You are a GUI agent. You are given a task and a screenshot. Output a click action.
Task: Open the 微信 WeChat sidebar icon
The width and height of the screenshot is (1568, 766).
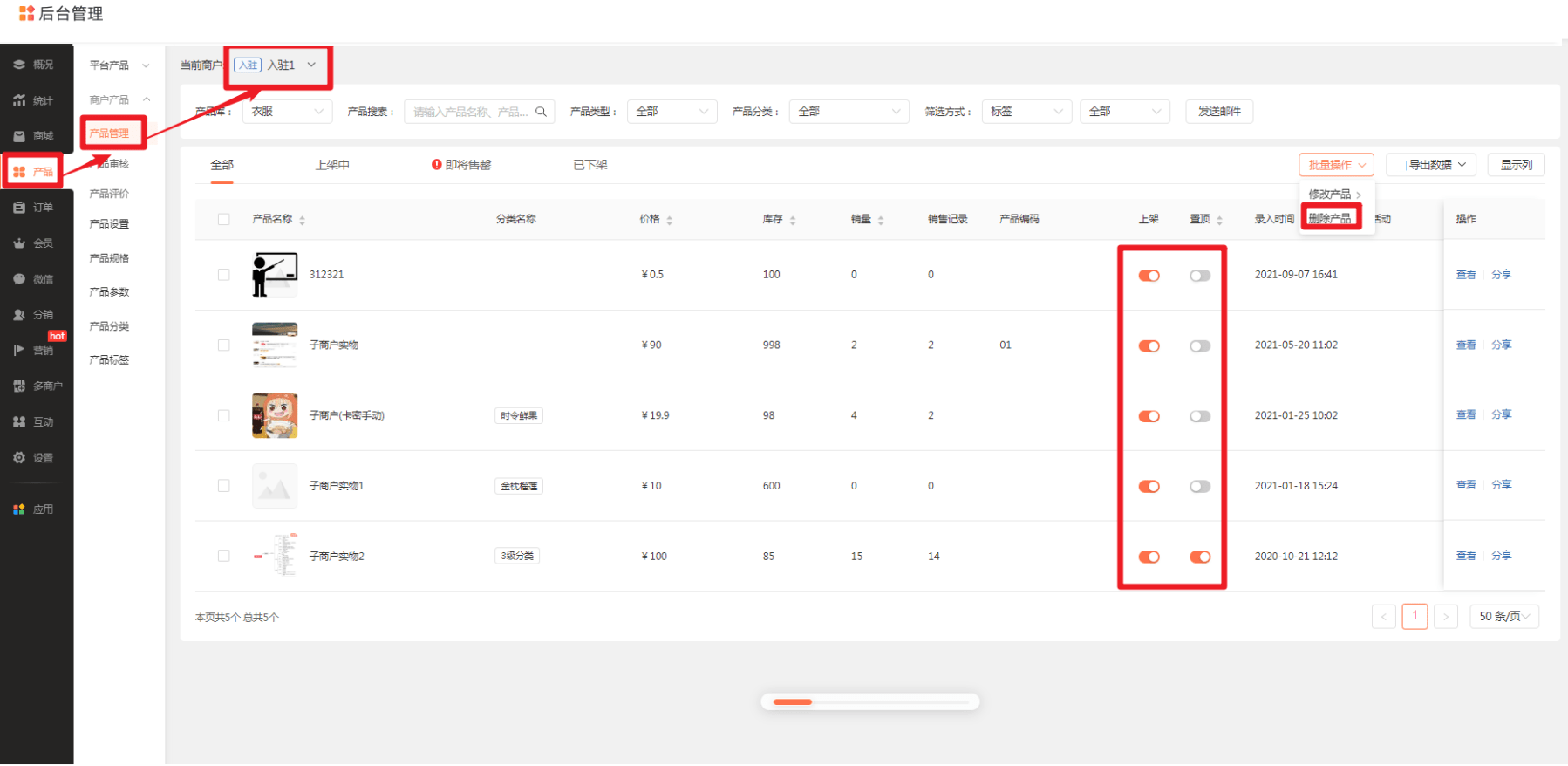tap(19, 279)
